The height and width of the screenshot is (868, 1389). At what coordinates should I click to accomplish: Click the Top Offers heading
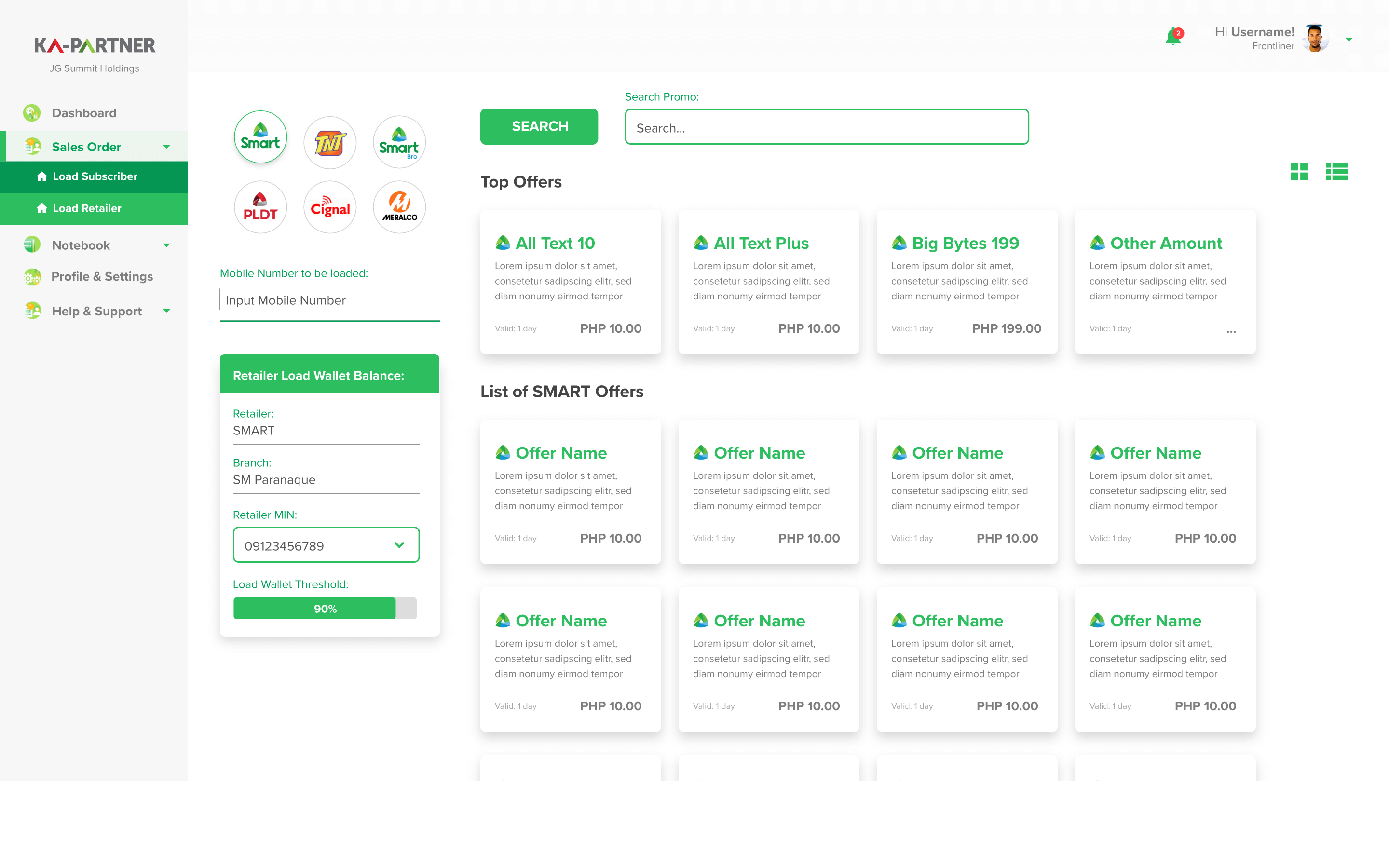tap(520, 182)
